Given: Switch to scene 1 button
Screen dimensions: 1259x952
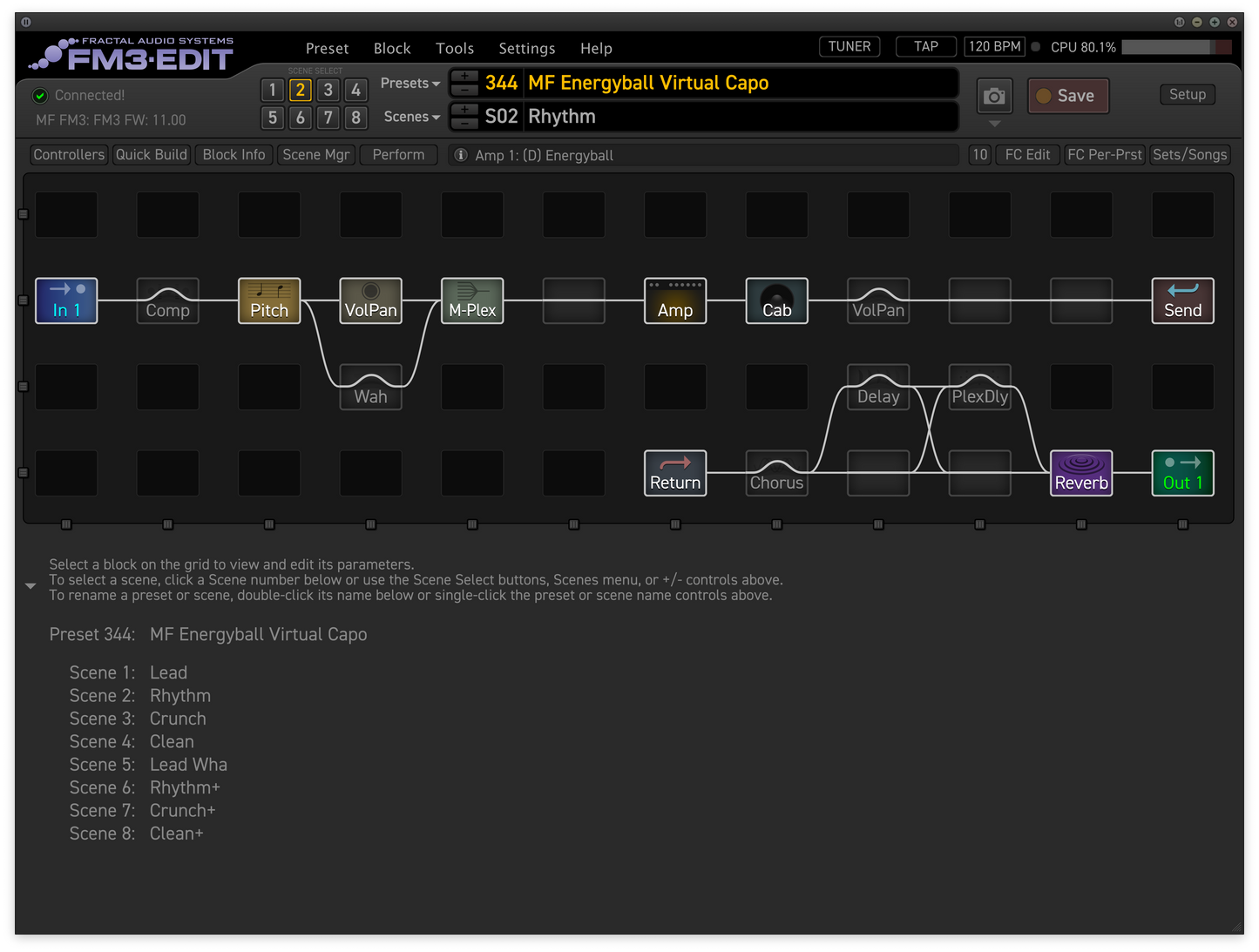Looking at the screenshot, I should point(273,90).
